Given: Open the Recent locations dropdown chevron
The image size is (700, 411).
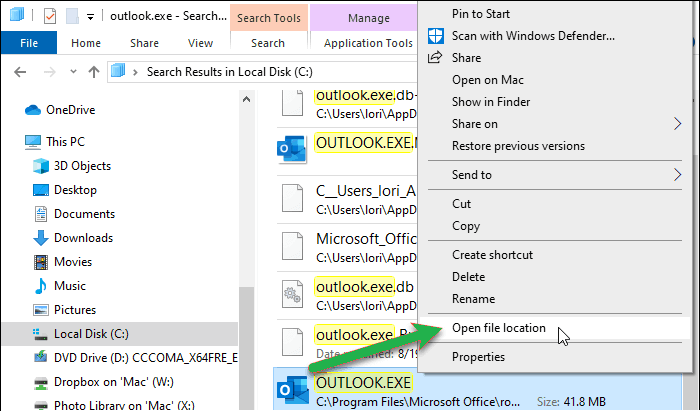Looking at the screenshot, I should coord(73,71).
